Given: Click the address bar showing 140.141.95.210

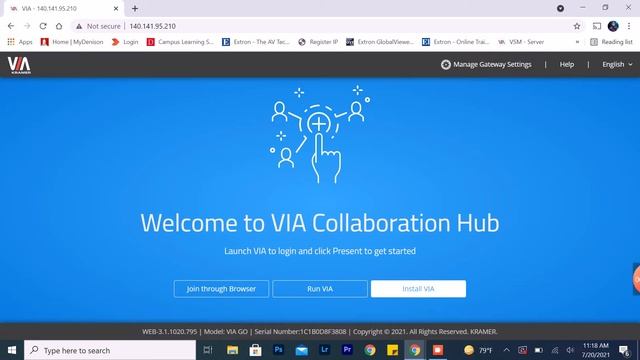Looking at the screenshot, I should (x=153, y=26).
